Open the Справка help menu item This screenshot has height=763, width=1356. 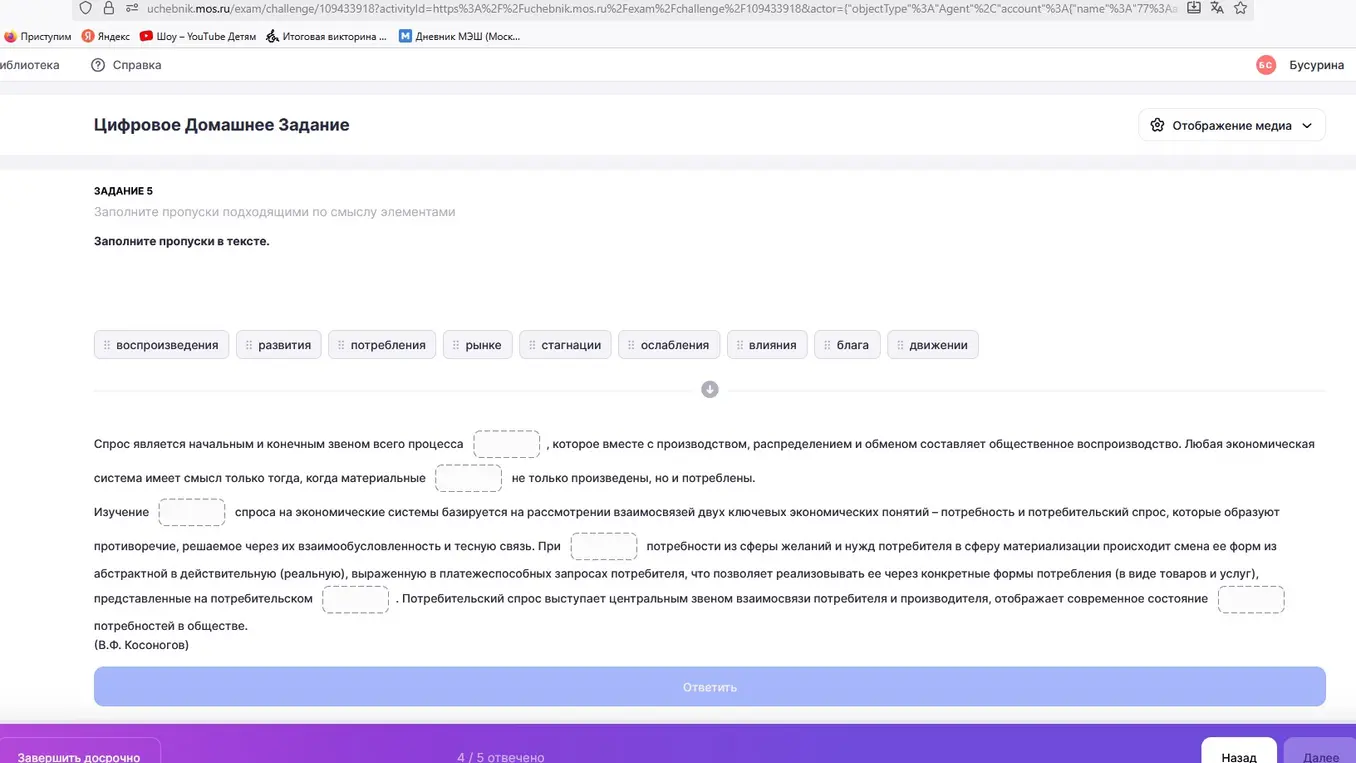137,65
